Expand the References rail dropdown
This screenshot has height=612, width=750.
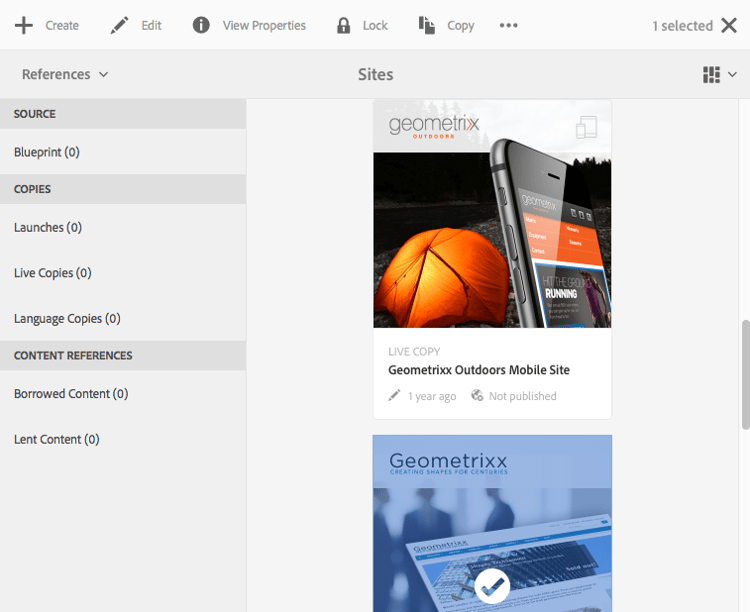point(65,75)
